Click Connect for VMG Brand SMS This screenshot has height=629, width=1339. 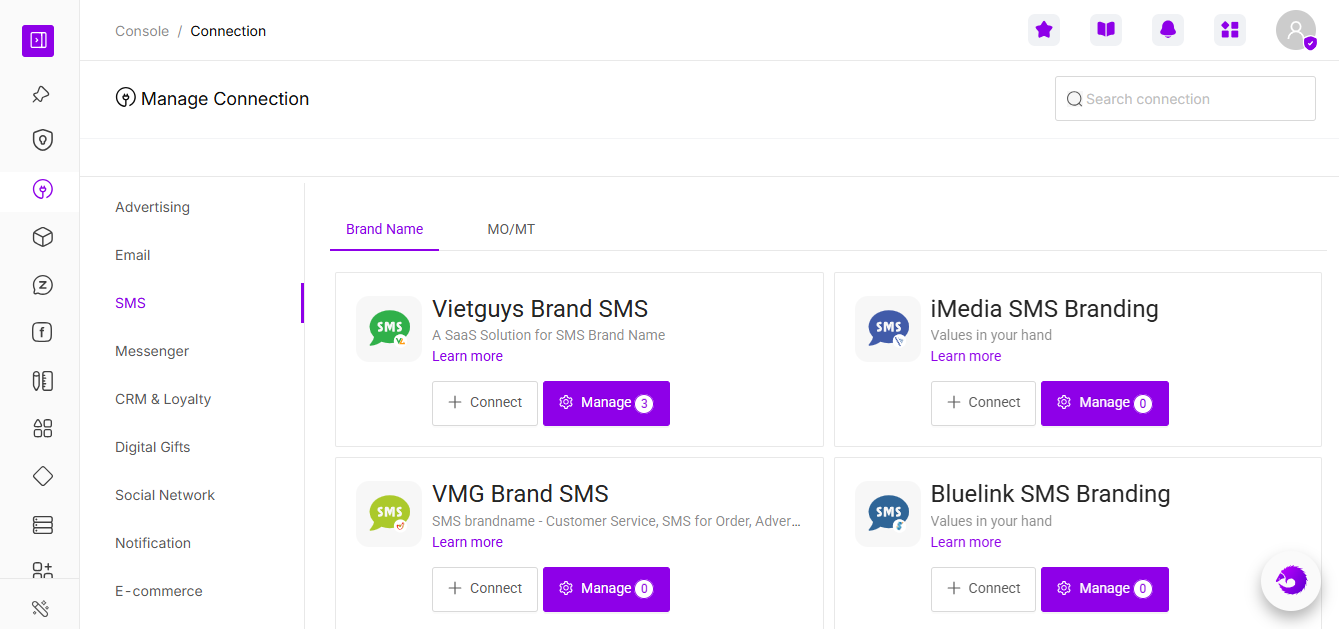tap(485, 589)
